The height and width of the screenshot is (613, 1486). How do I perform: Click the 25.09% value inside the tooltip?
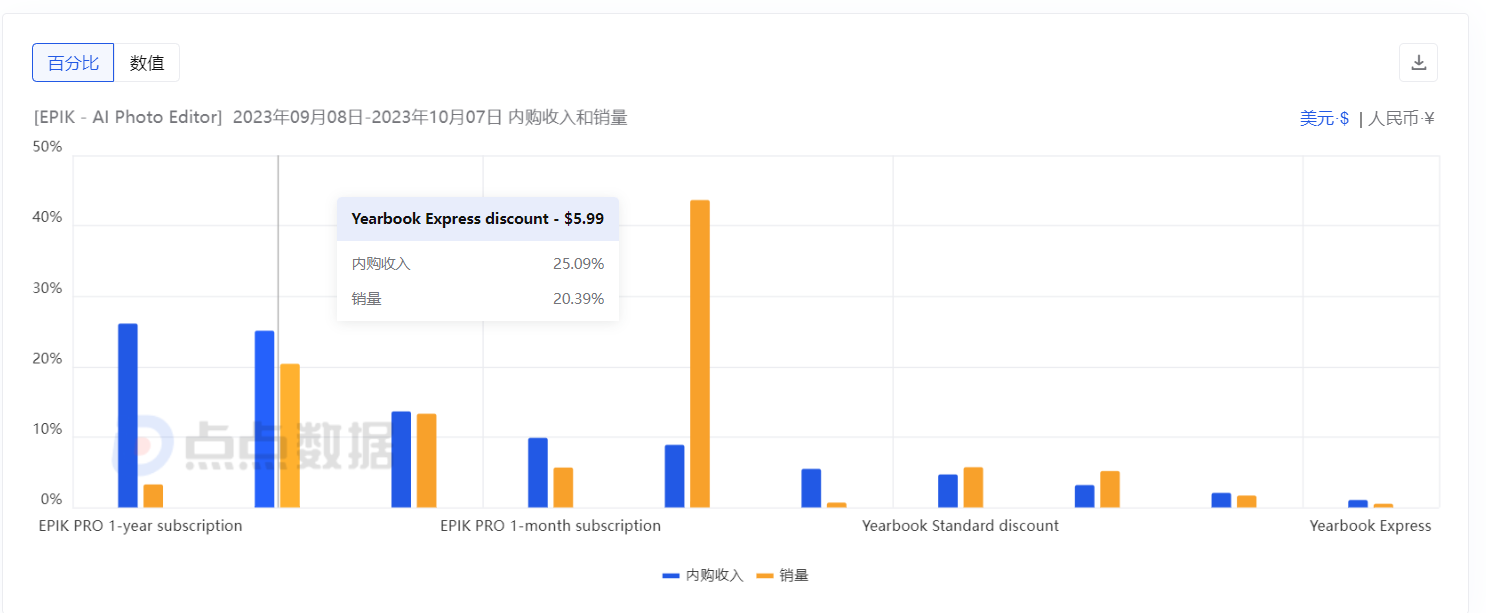point(580,263)
